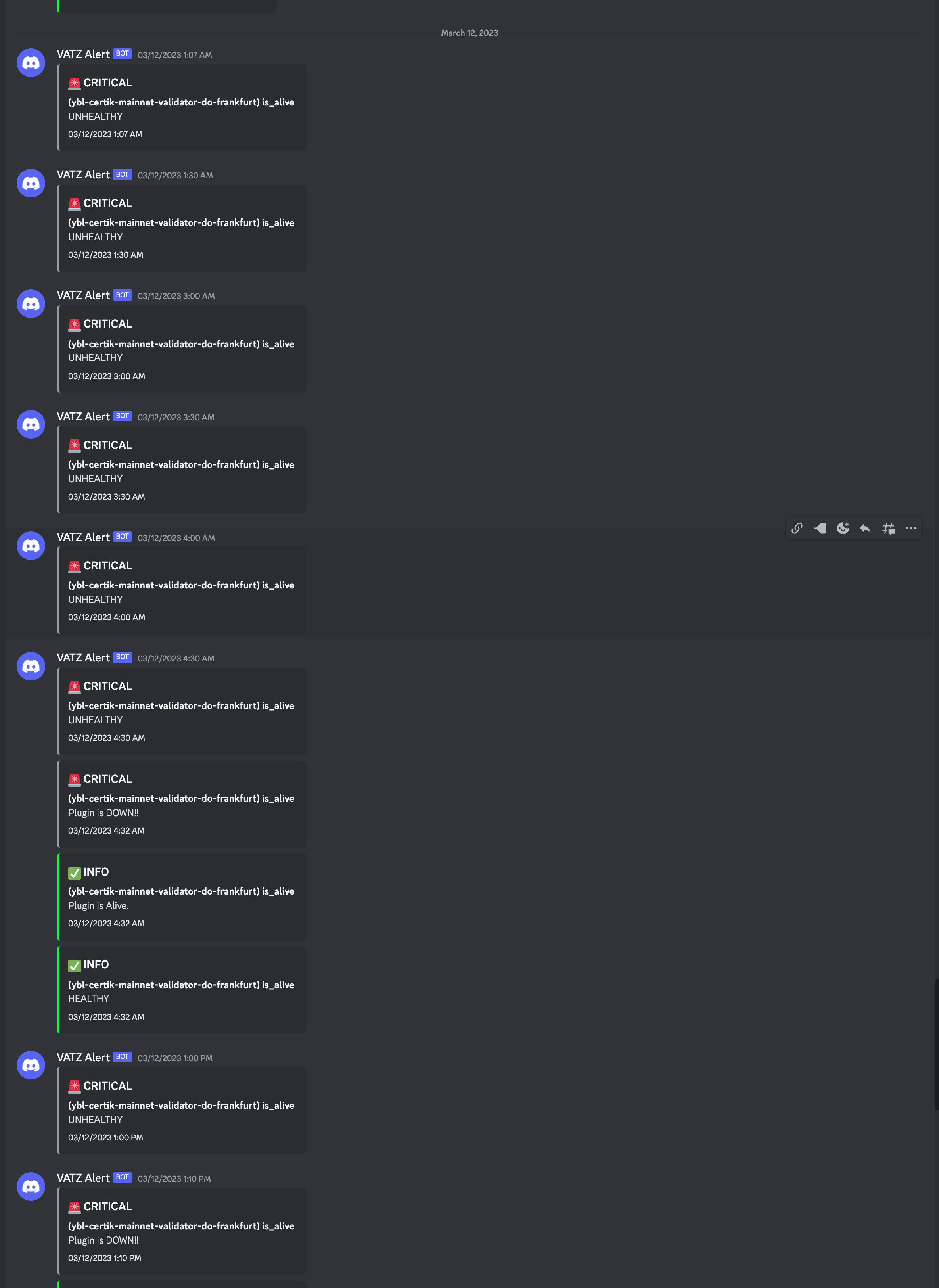
Task: Click the message timestamp 03/12/2023 1:10 PM
Action: (x=174, y=1178)
